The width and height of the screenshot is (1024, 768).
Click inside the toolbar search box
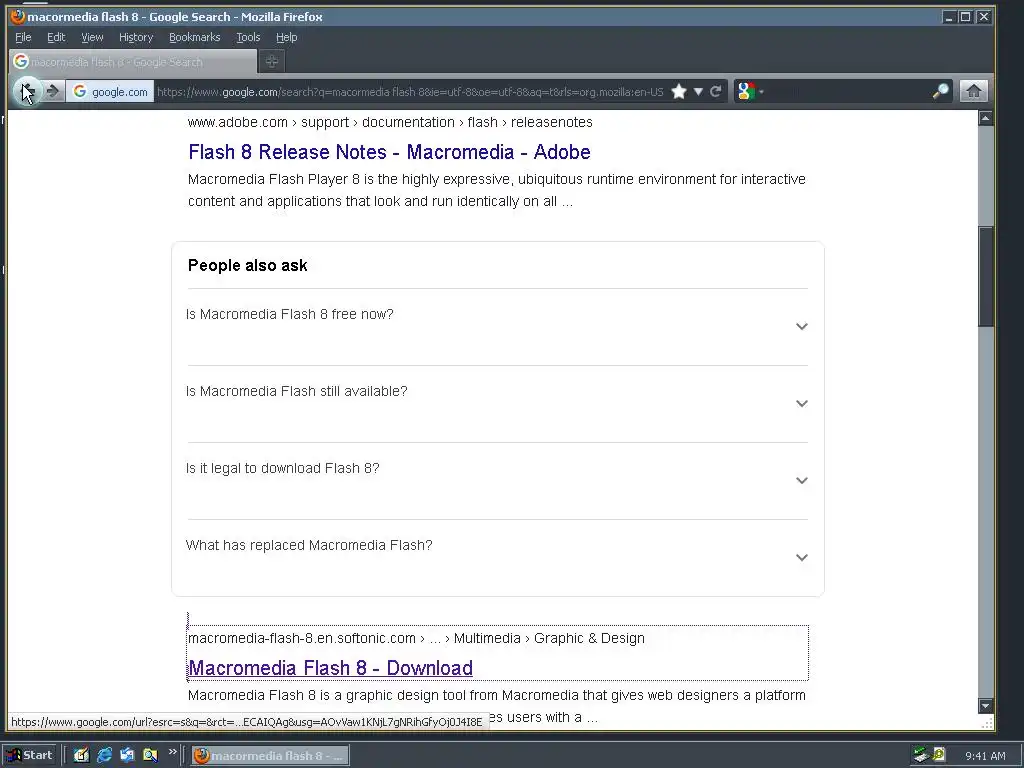click(x=849, y=91)
